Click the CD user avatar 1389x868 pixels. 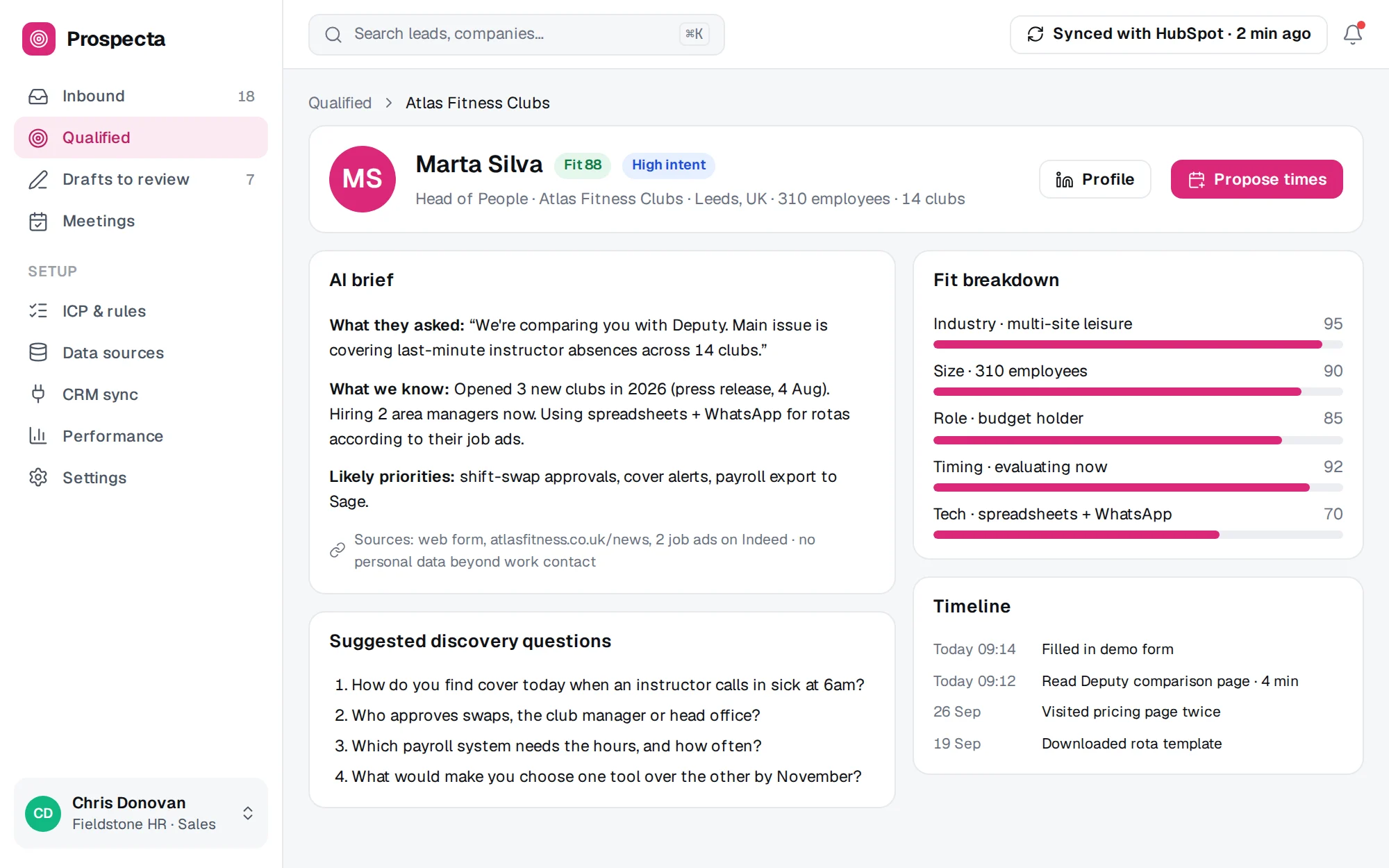[43, 813]
